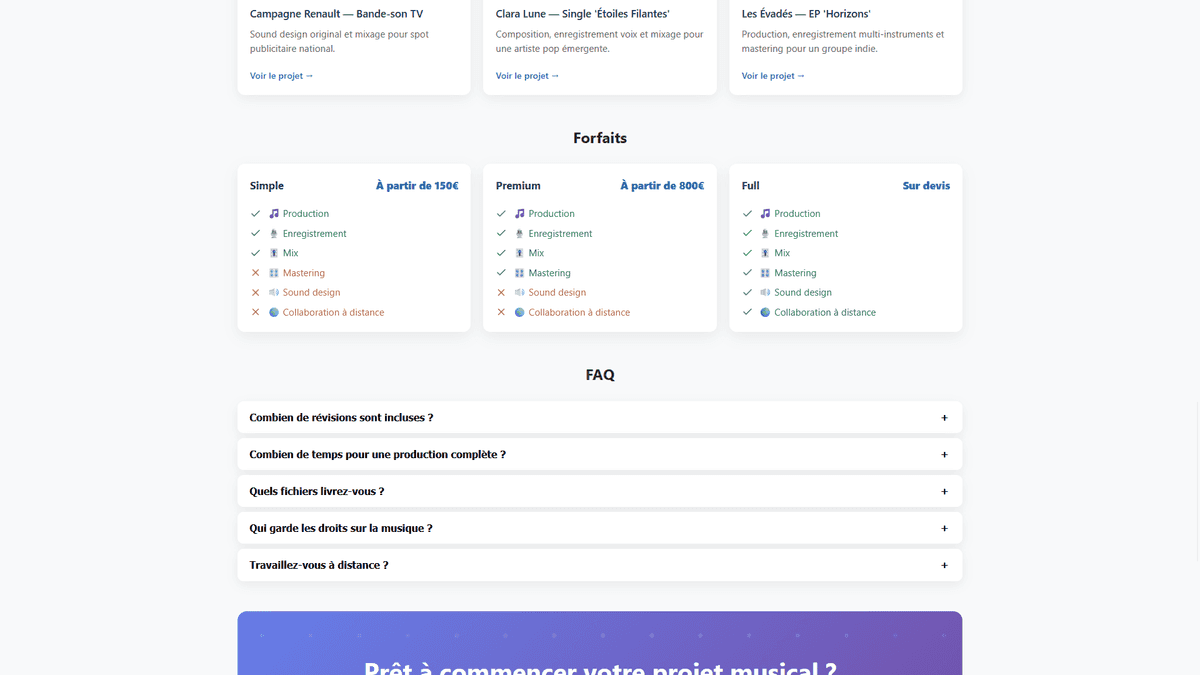Screen dimensions: 1200x675
Task: Expand 'Quels fichiers livrez-vous ?' plus sign
Action: (x=944, y=492)
